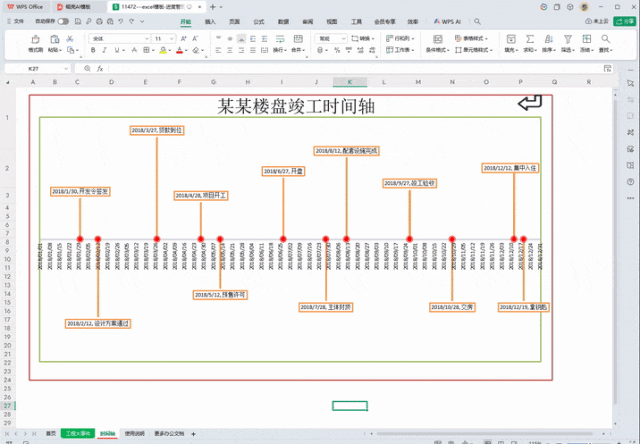Click the AutoSum sigma icon
640x444 pixels.
pos(530,39)
